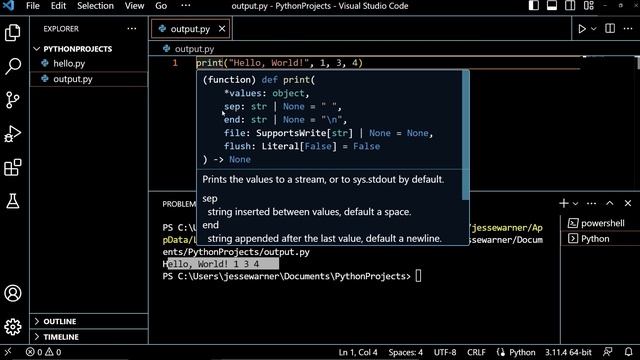Create a new terminal with plus
The width and height of the screenshot is (640, 360).
tap(564, 203)
